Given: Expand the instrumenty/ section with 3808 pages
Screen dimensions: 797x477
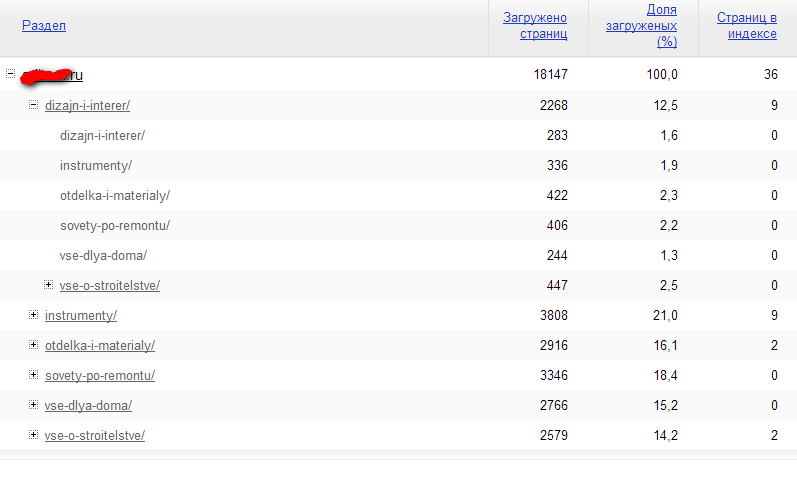Looking at the screenshot, I should point(33,315).
